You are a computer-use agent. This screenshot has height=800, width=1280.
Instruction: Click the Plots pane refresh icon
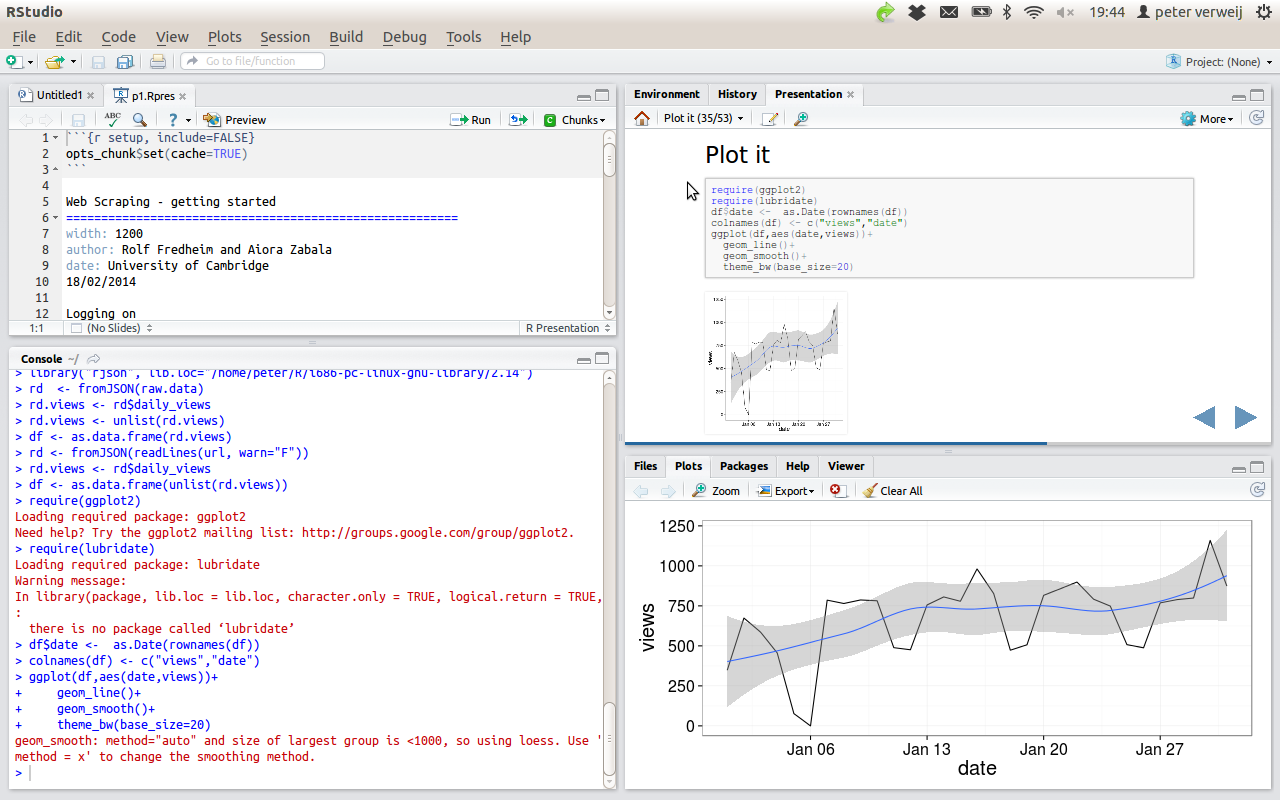[x=1257, y=490]
